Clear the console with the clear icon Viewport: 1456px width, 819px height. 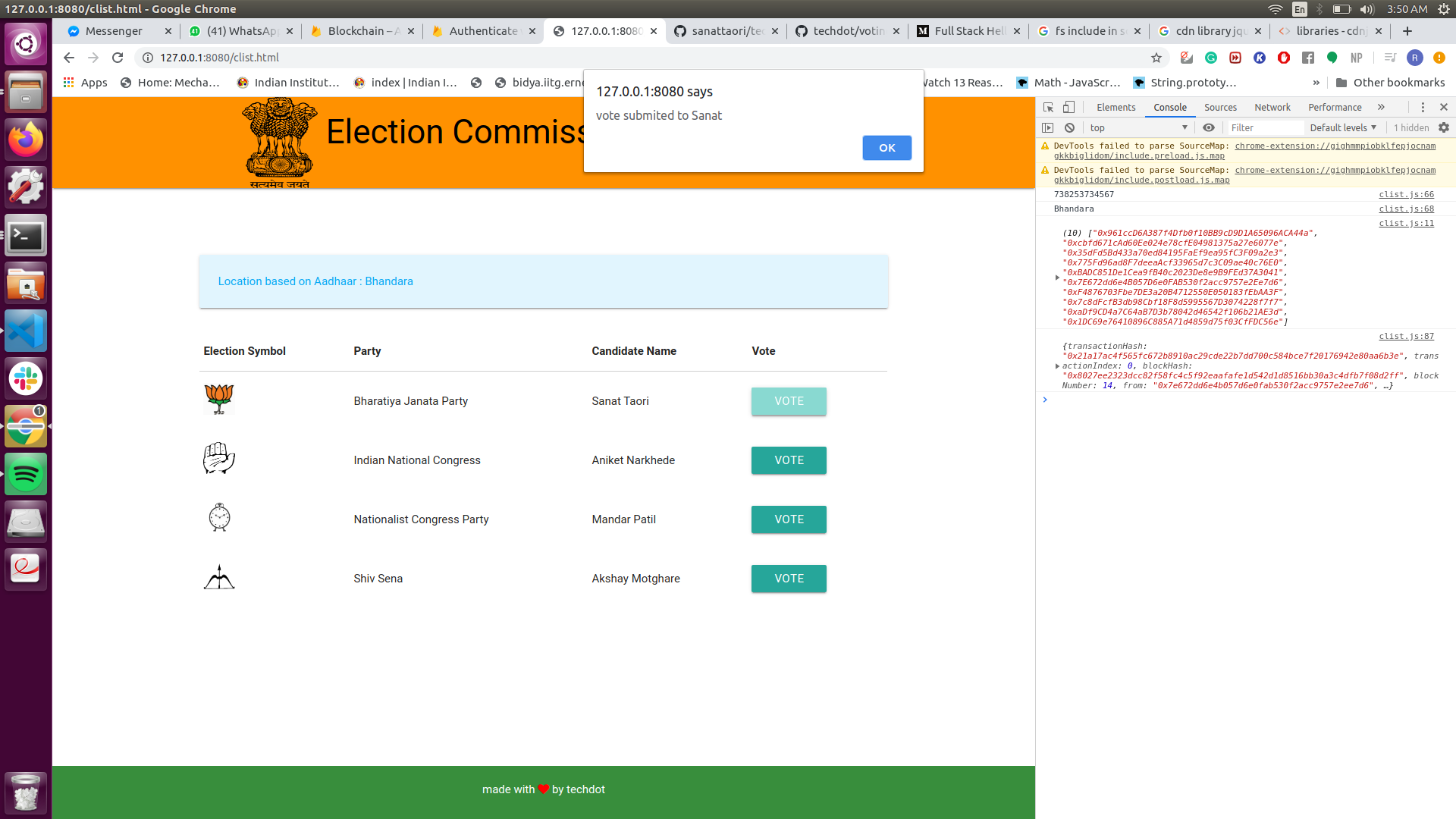pos(1069,127)
